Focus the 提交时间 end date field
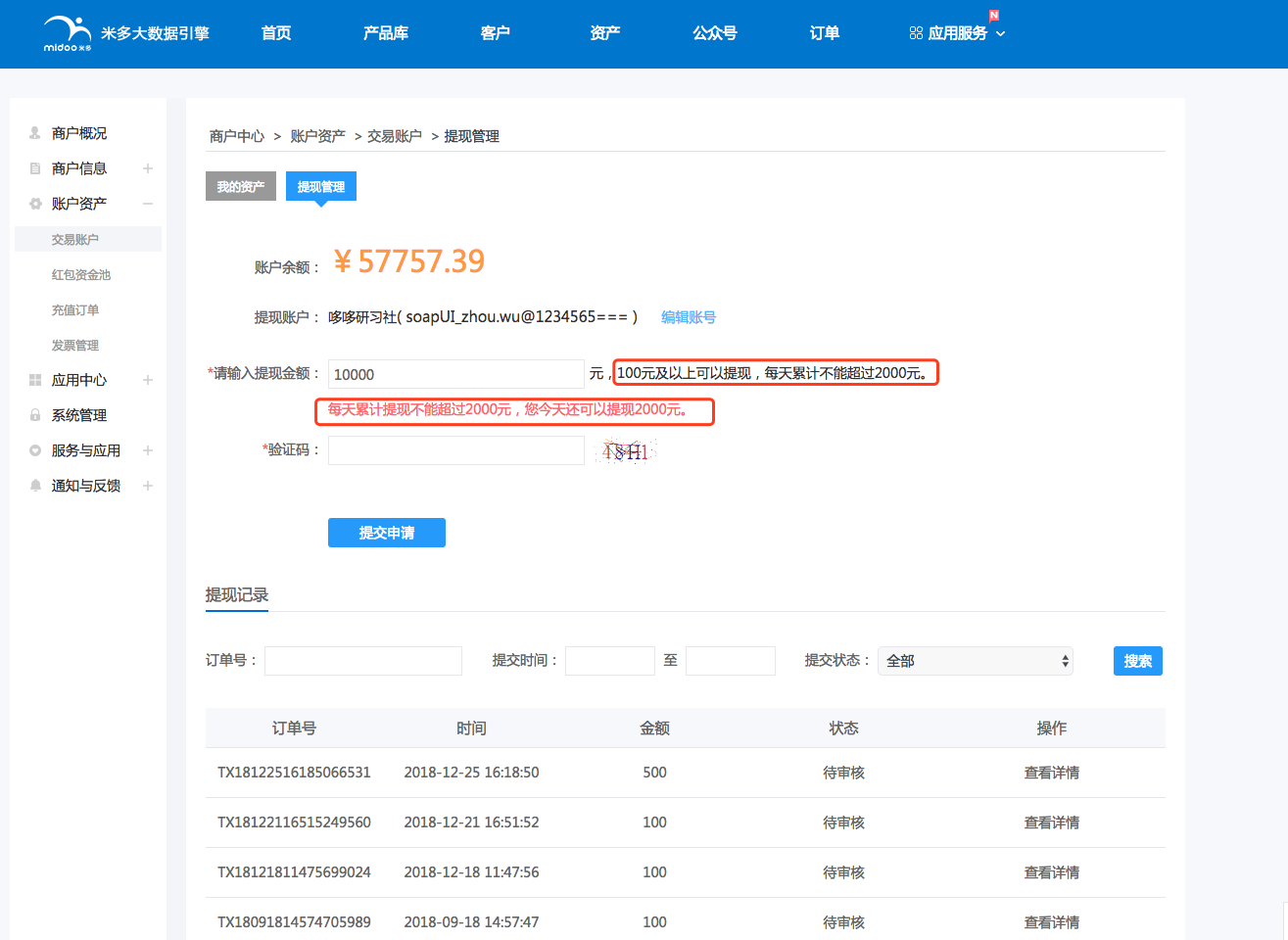Screen dimensions: 1288x940 731,661
